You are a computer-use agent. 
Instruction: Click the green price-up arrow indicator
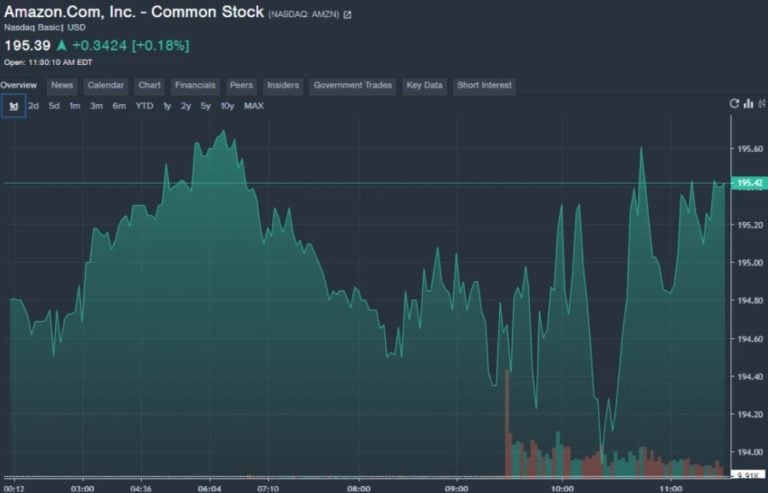pos(62,46)
